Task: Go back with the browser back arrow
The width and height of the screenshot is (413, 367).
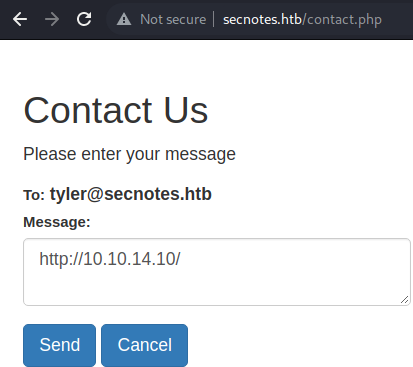Action: pyautogui.click(x=20, y=19)
